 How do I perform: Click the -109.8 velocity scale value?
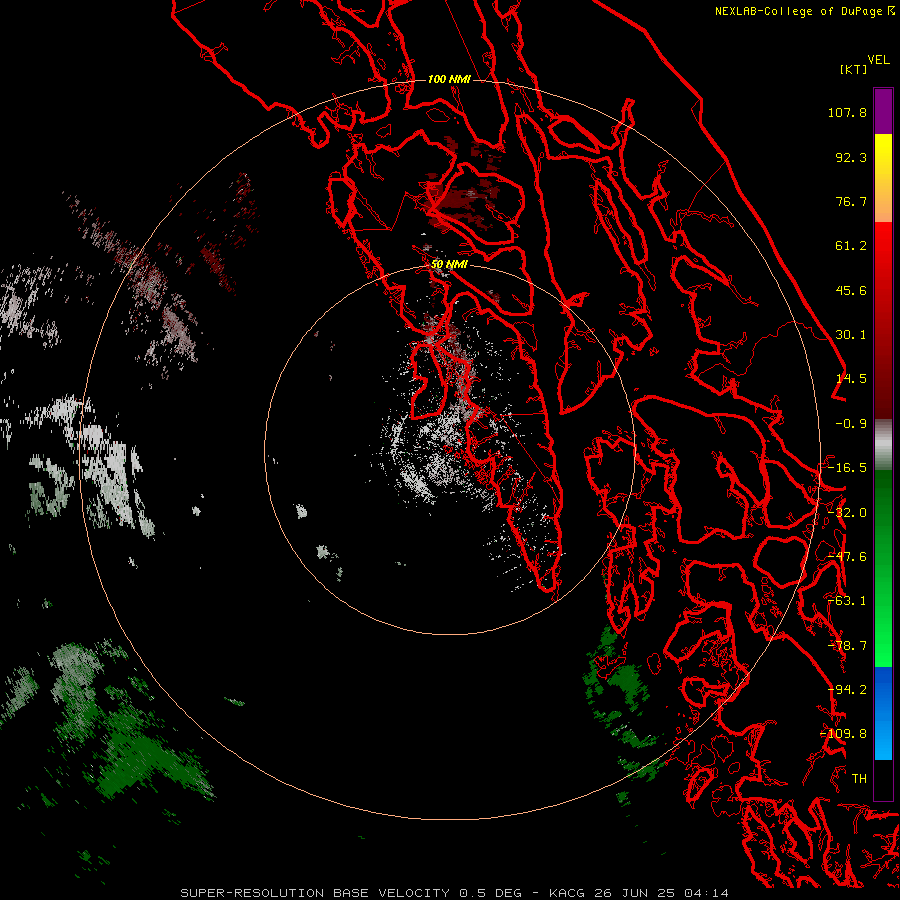(x=843, y=734)
